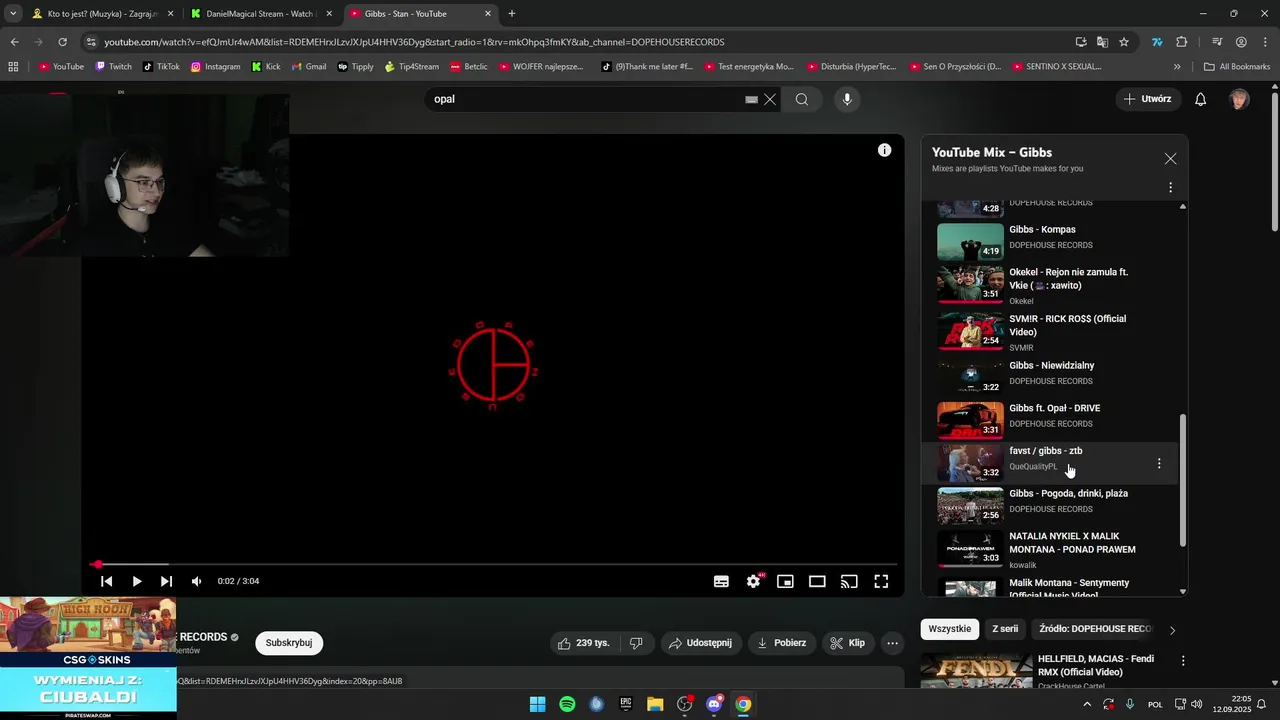
Task: Open TikTok bookmark
Action: point(161,67)
